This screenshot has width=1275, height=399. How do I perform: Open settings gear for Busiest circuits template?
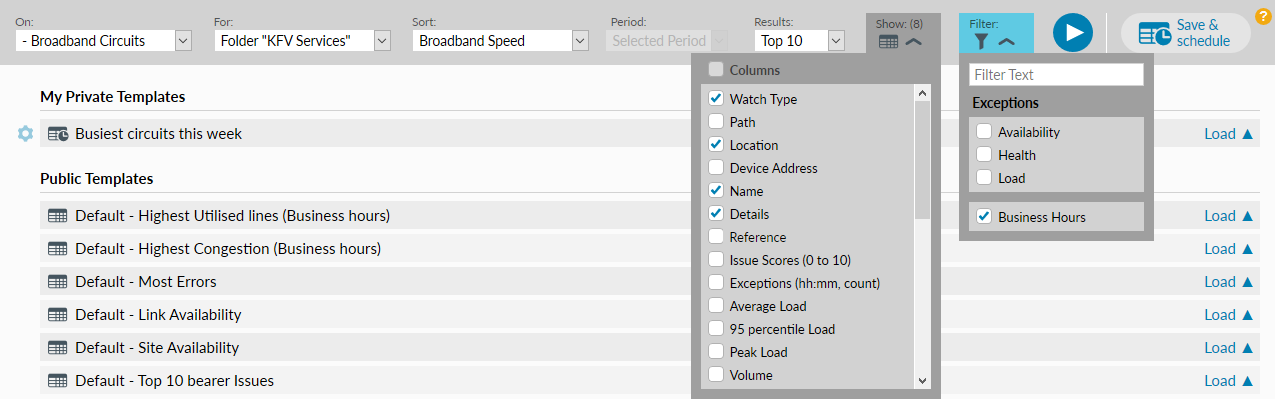[26, 134]
